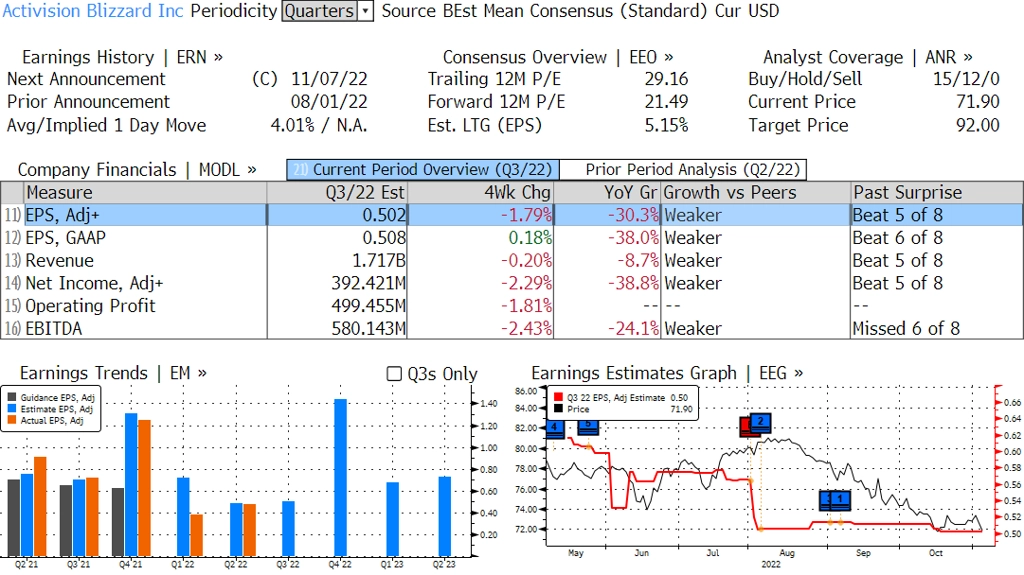
Task: Click the Net Income 392.421M estimate cell
Action: coord(337,284)
